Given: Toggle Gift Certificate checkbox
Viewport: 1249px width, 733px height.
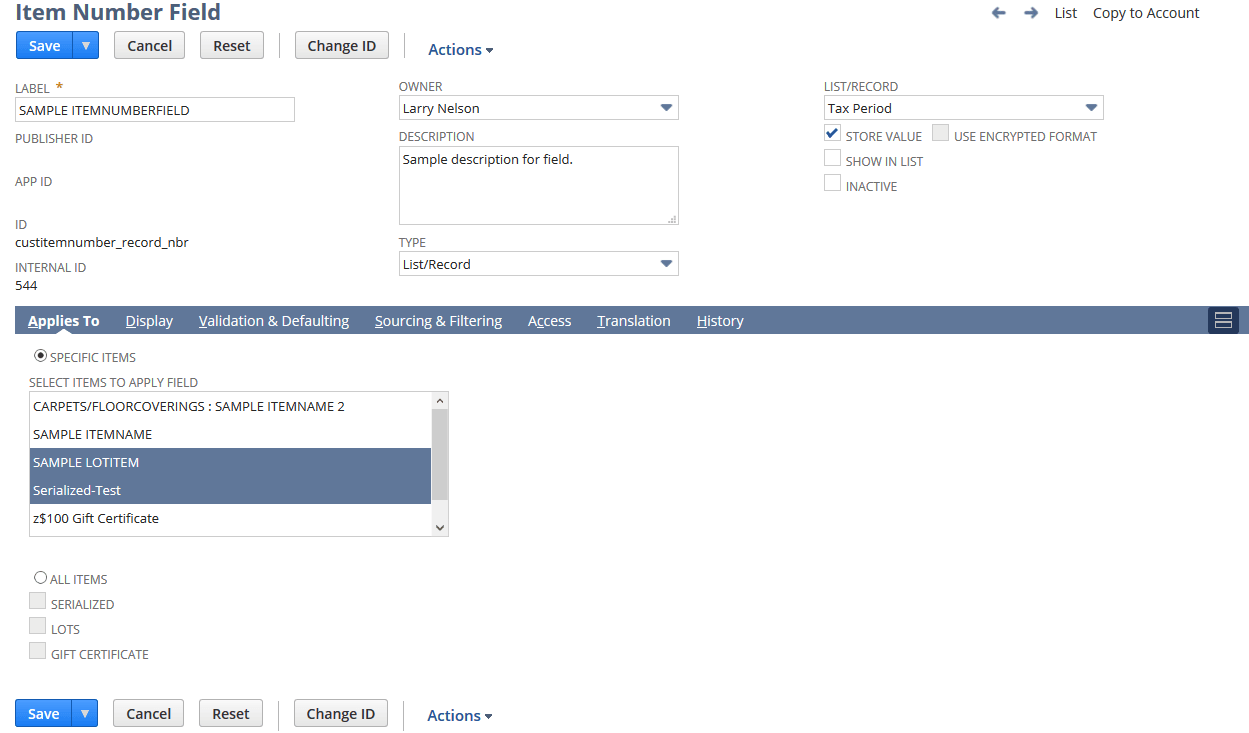Looking at the screenshot, I should coord(37,651).
